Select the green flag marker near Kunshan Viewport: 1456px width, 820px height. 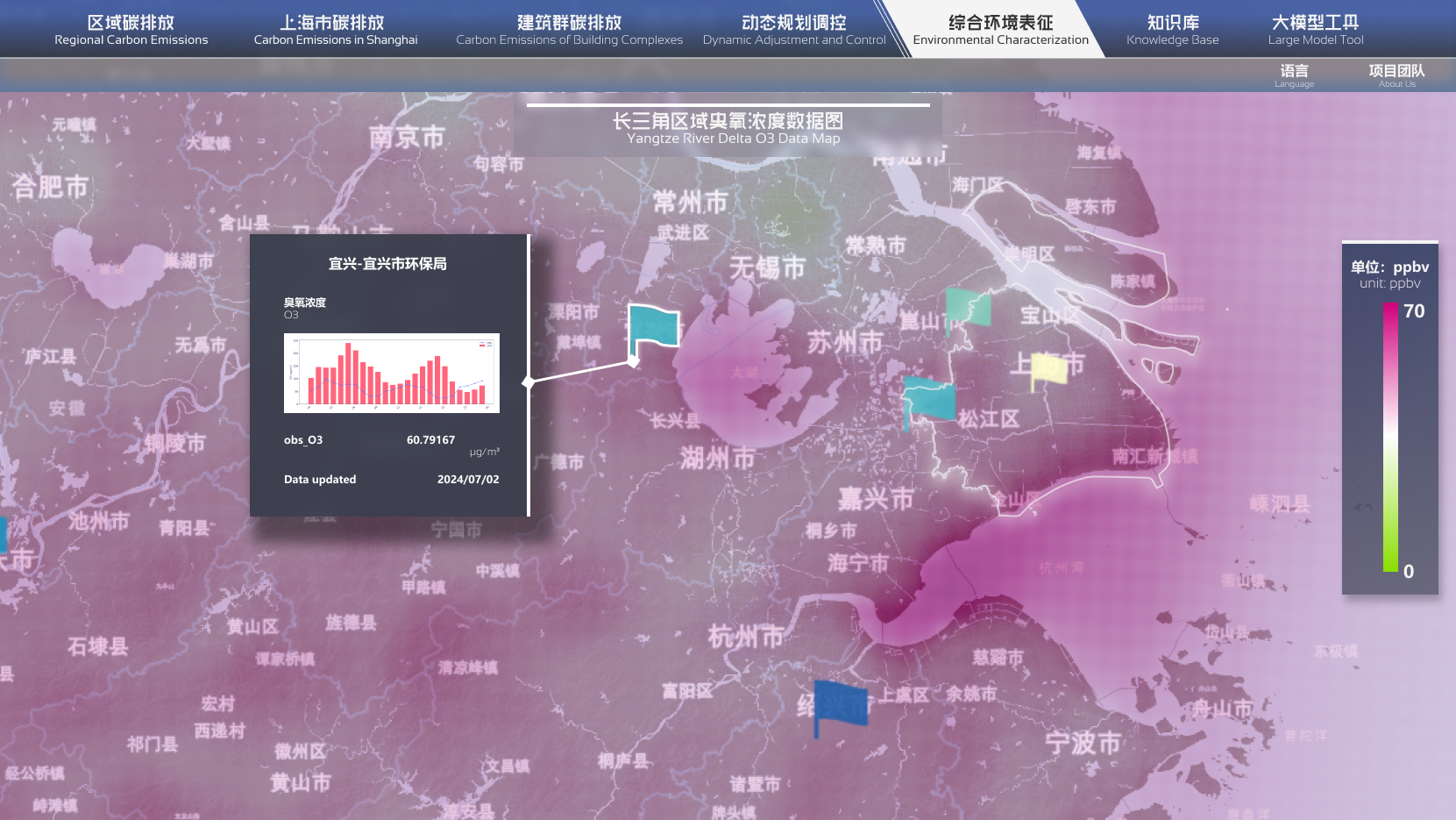pos(969,307)
